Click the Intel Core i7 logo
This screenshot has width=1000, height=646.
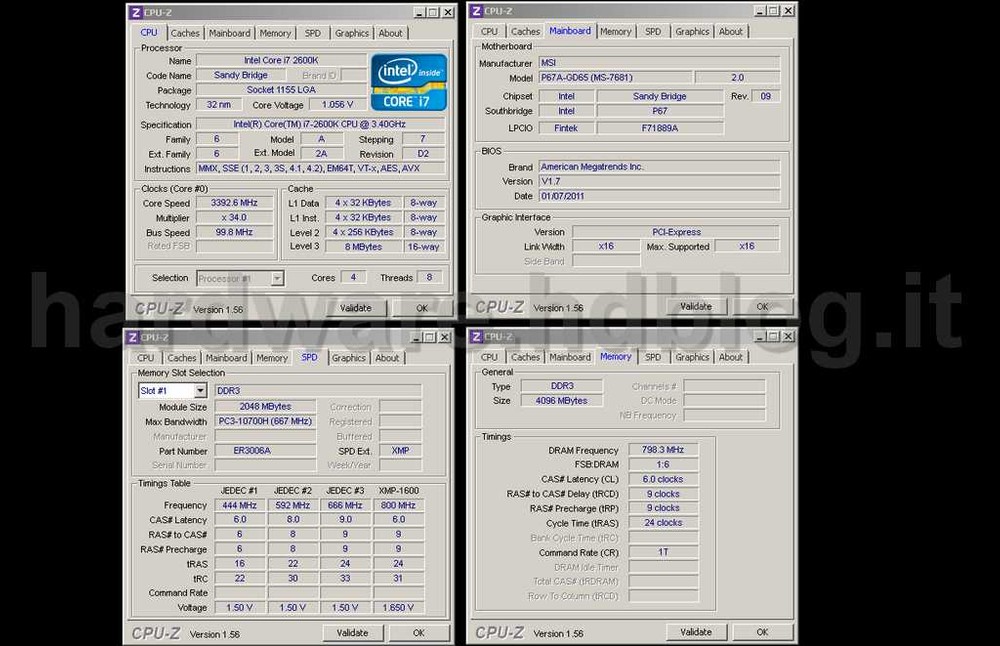click(x=409, y=82)
